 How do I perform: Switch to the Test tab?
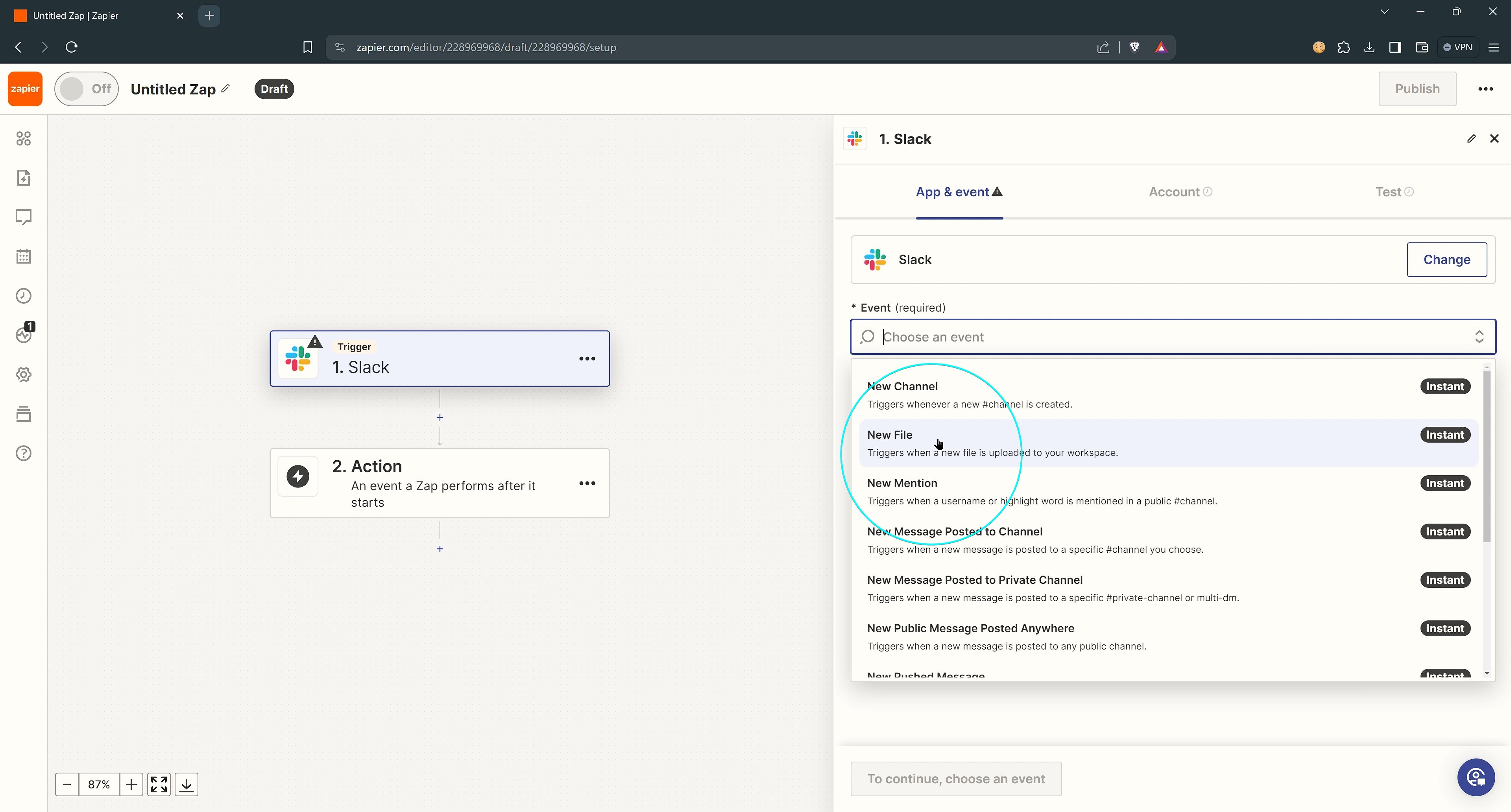1394,192
